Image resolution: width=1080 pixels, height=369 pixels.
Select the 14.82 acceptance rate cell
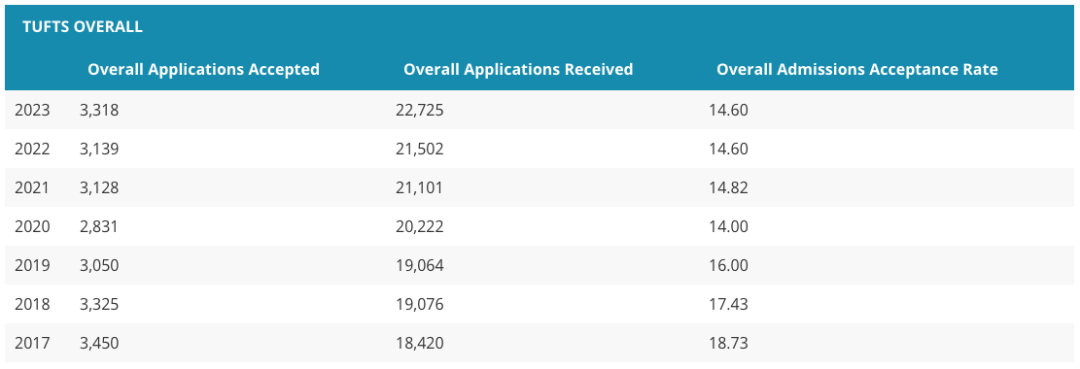point(729,187)
